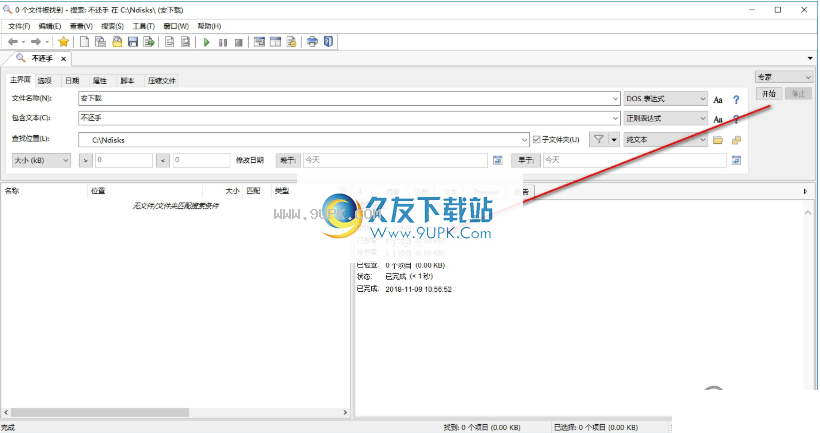Open the 窗口(W) menu

(x=176, y=26)
